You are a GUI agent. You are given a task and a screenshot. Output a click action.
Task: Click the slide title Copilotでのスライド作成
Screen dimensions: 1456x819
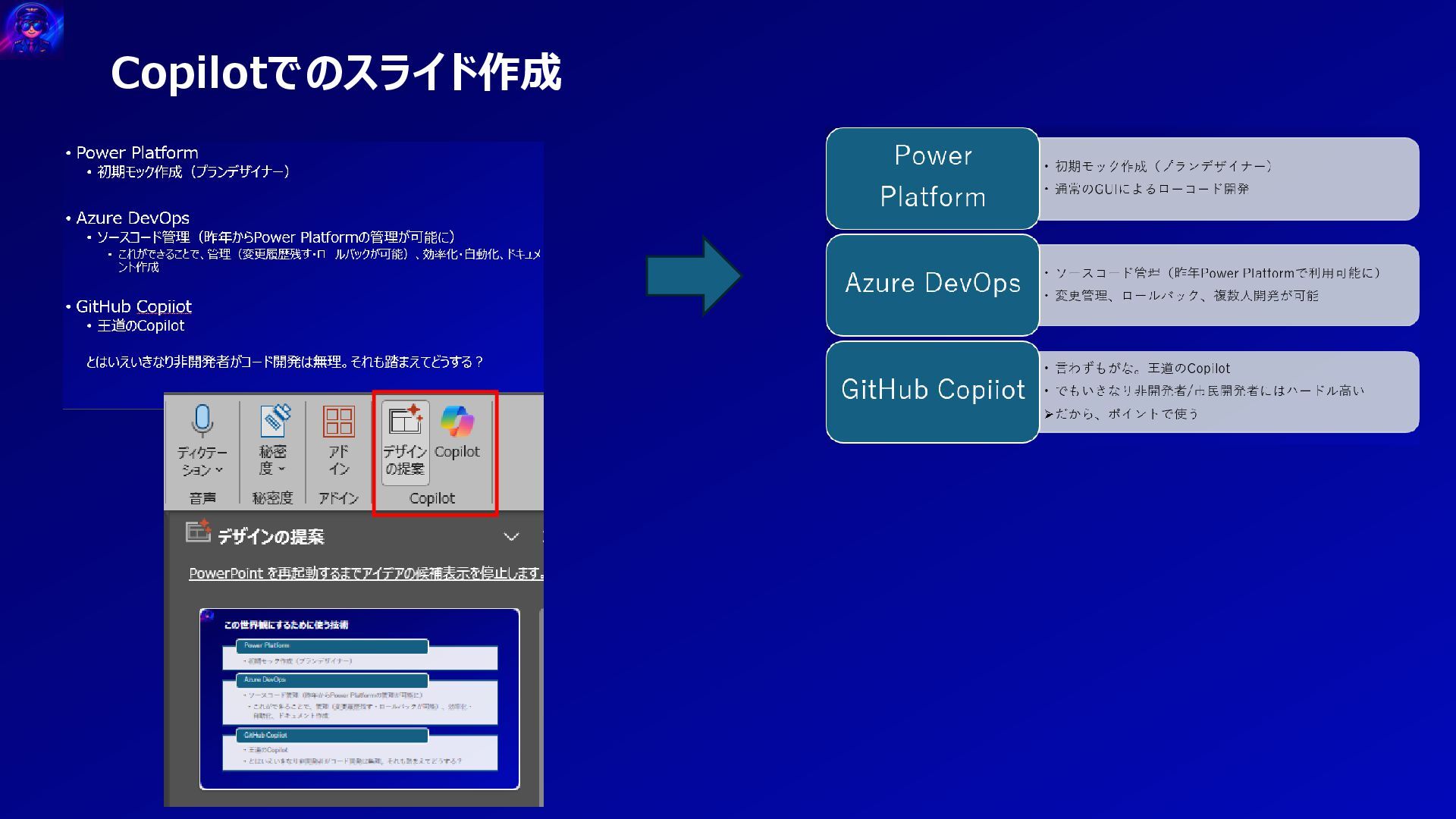point(336,73)
